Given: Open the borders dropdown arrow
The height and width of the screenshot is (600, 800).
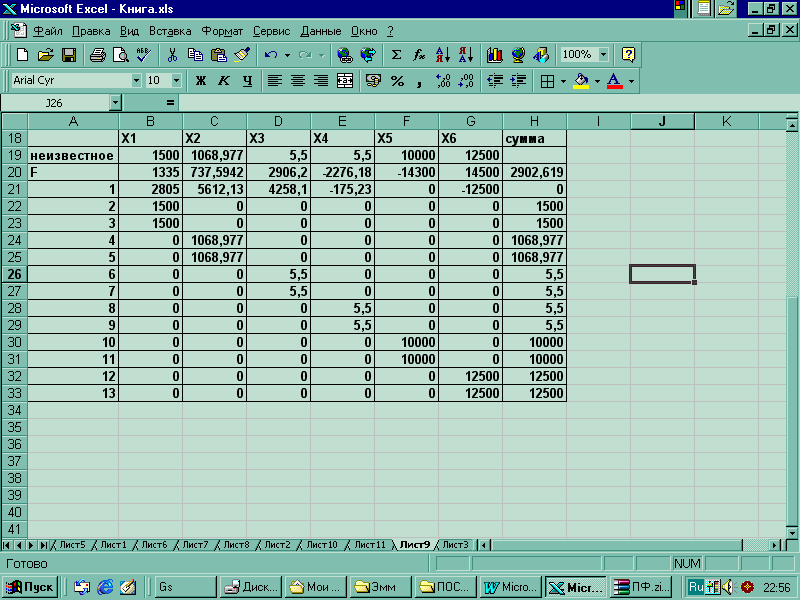Looking at the screenshot, I should point(563,81).
